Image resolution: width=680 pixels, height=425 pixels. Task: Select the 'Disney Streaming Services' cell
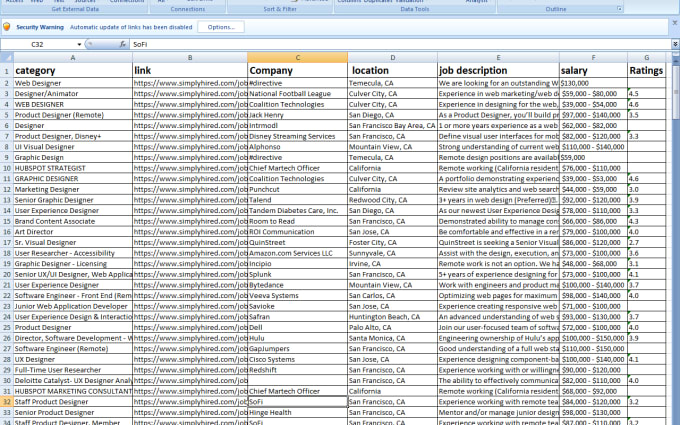tap(298, 136)
